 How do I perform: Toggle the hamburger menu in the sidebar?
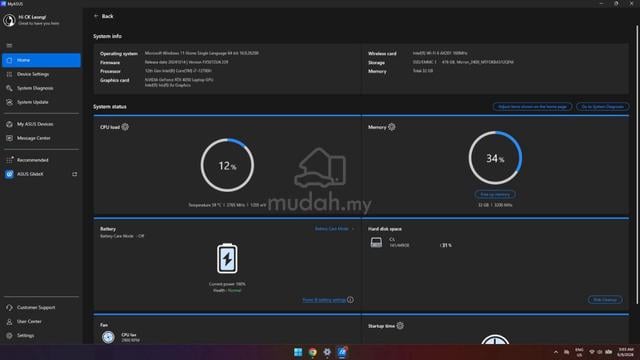9,45
